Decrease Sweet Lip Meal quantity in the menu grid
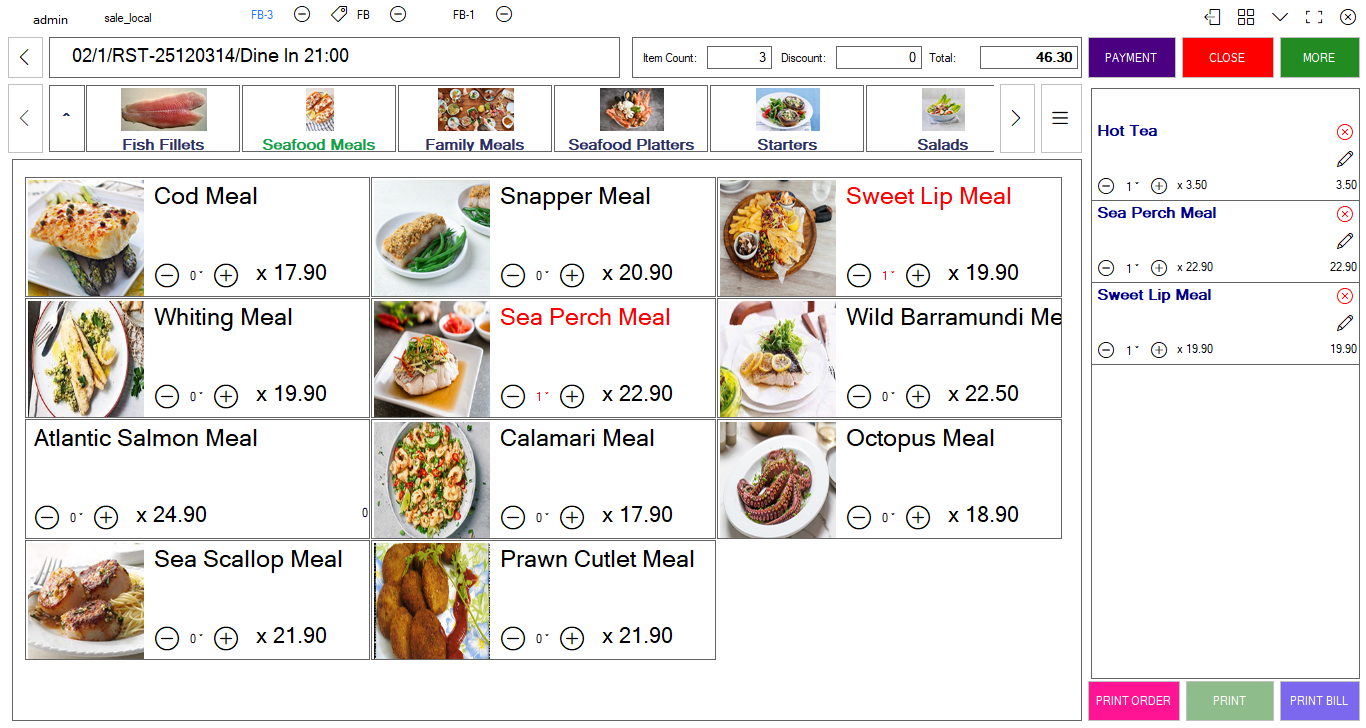This screenshot has width=1366, height=728. (859, 275)
